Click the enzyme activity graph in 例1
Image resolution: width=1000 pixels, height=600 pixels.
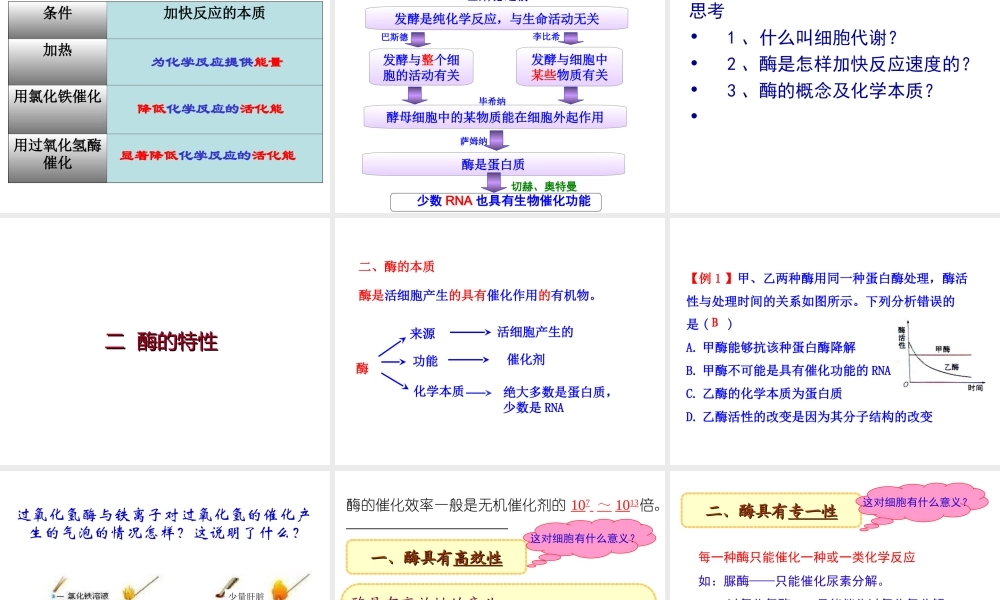click(x=941, y=356)
